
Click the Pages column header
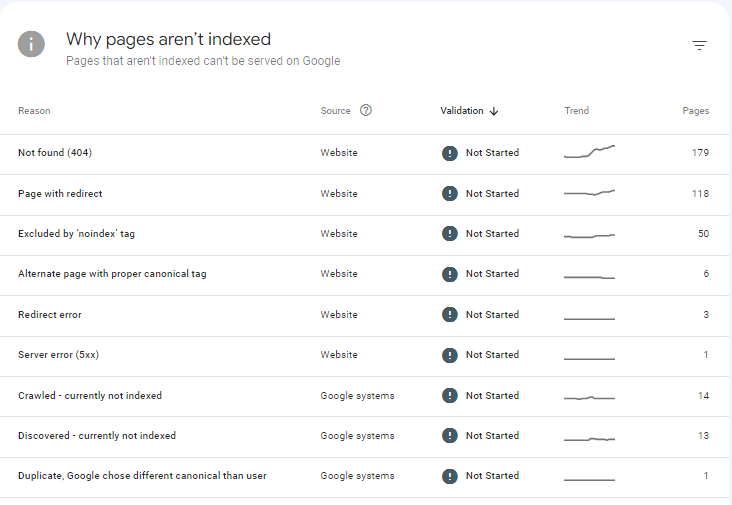[x=696, y=111]
